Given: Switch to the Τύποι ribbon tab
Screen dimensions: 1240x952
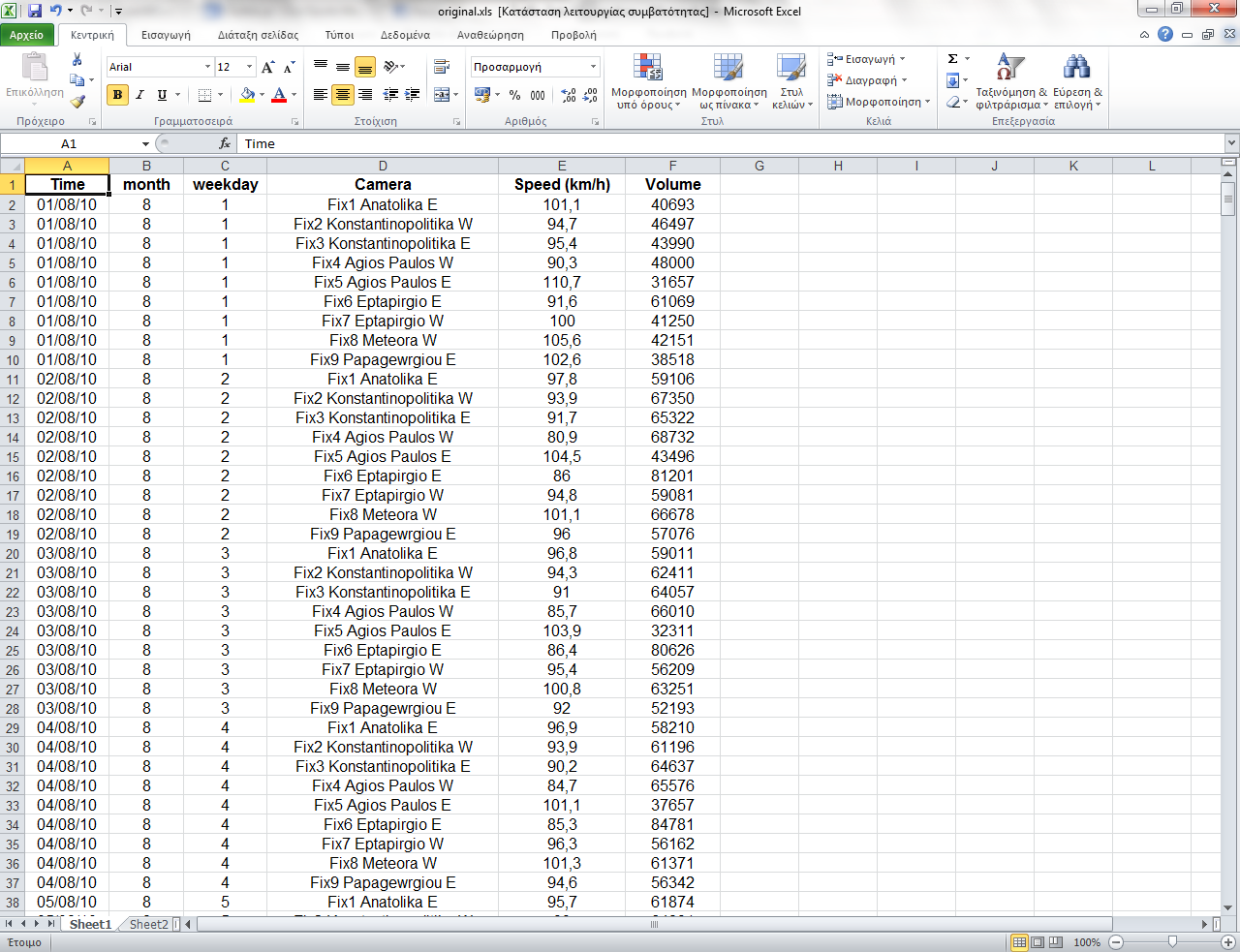Looking at the screenshot, I should (339, 35).
